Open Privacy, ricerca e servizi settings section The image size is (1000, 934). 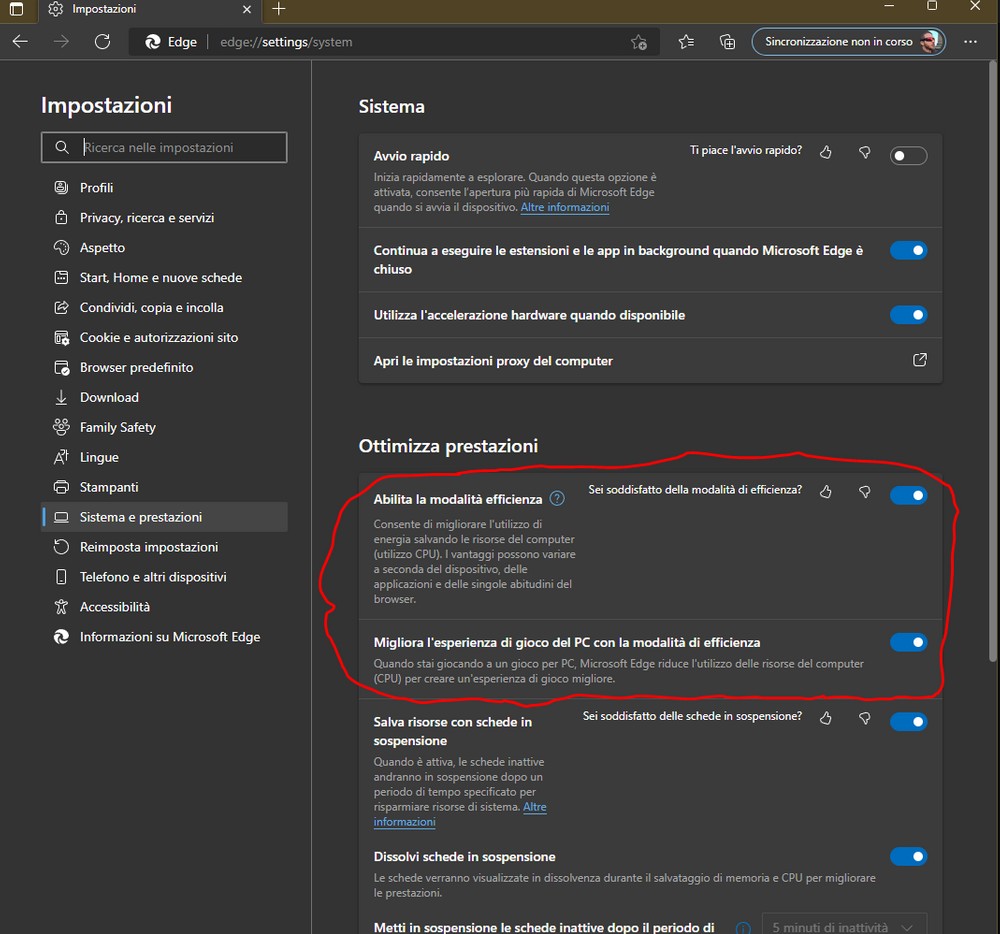tap(147, 218)
